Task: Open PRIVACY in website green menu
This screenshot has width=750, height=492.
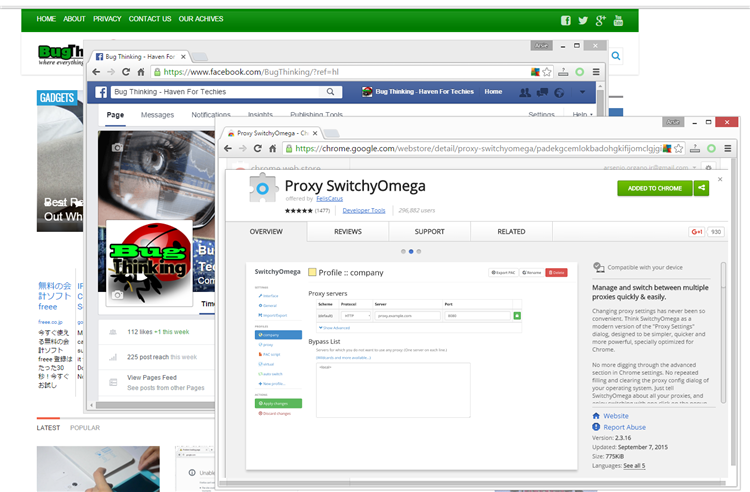Action: pos(107,19)
